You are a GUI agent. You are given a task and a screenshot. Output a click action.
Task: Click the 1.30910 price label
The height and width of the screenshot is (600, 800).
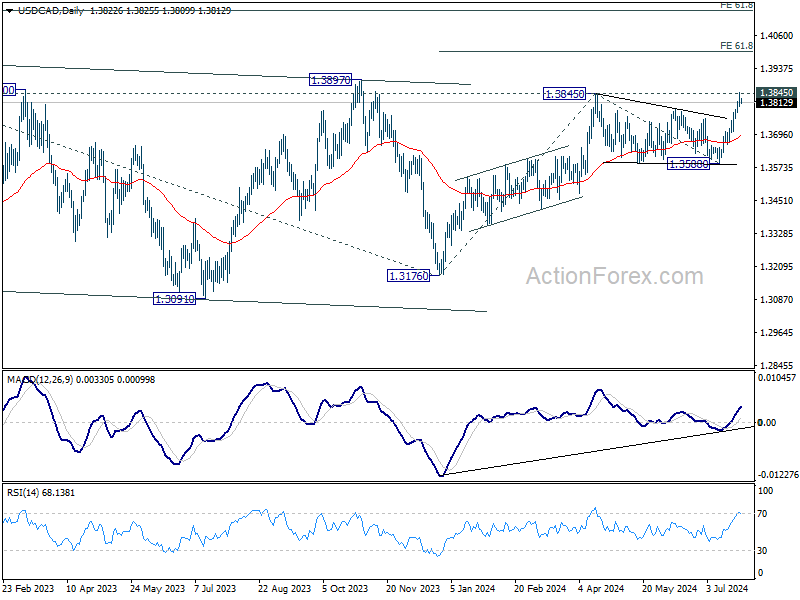pos(174,299)
